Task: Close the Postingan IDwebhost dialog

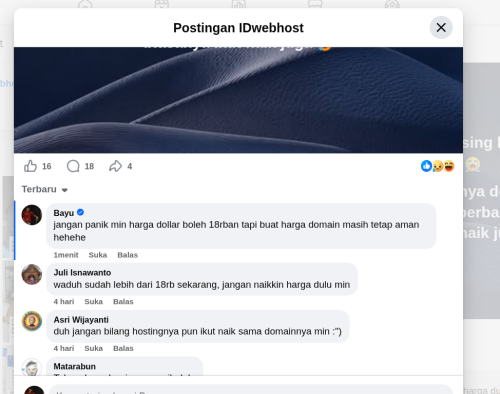Action: (441, 28)
